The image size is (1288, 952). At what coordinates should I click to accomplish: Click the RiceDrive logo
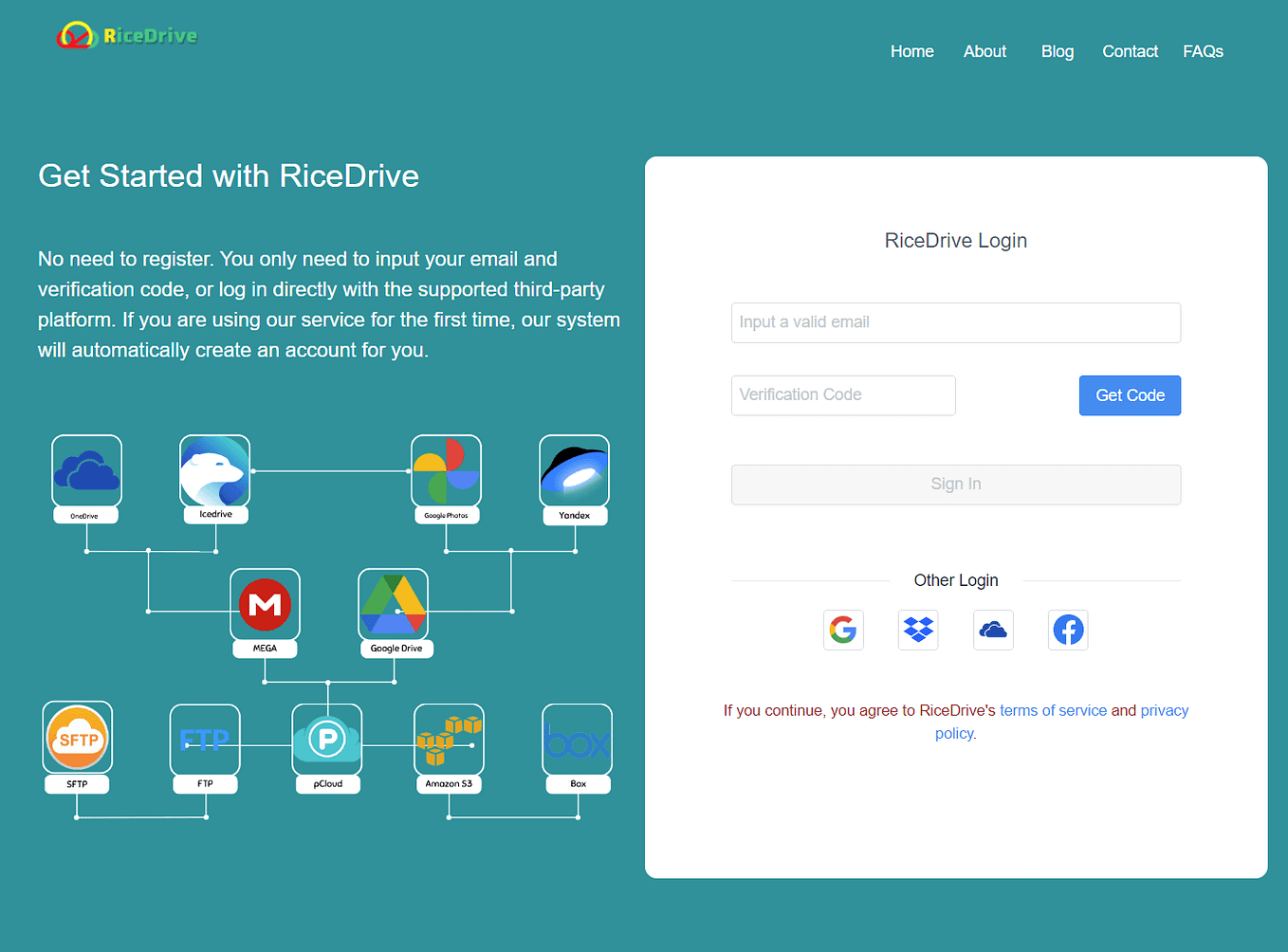126,34
